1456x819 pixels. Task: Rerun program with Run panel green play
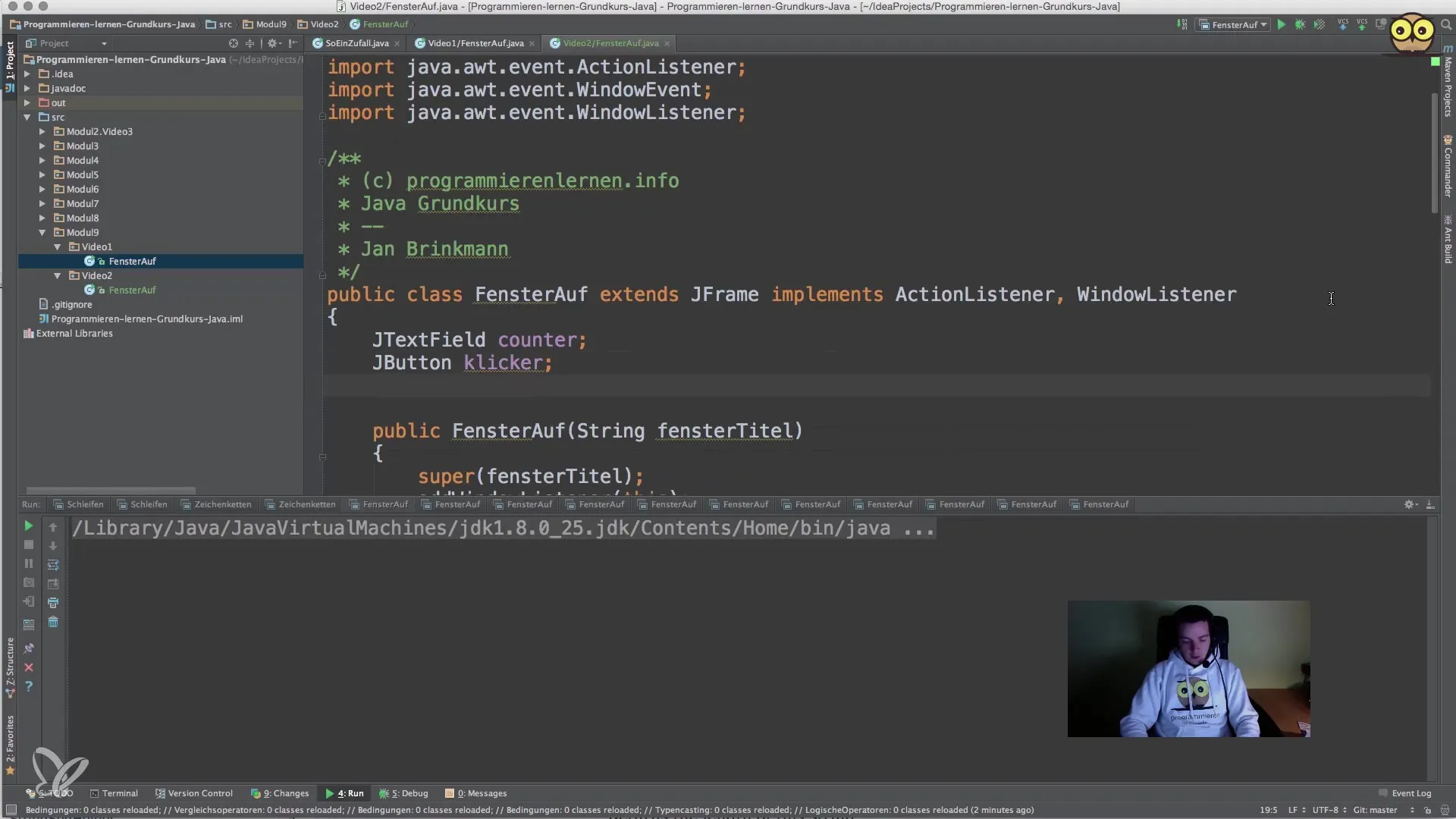(28, 526)
